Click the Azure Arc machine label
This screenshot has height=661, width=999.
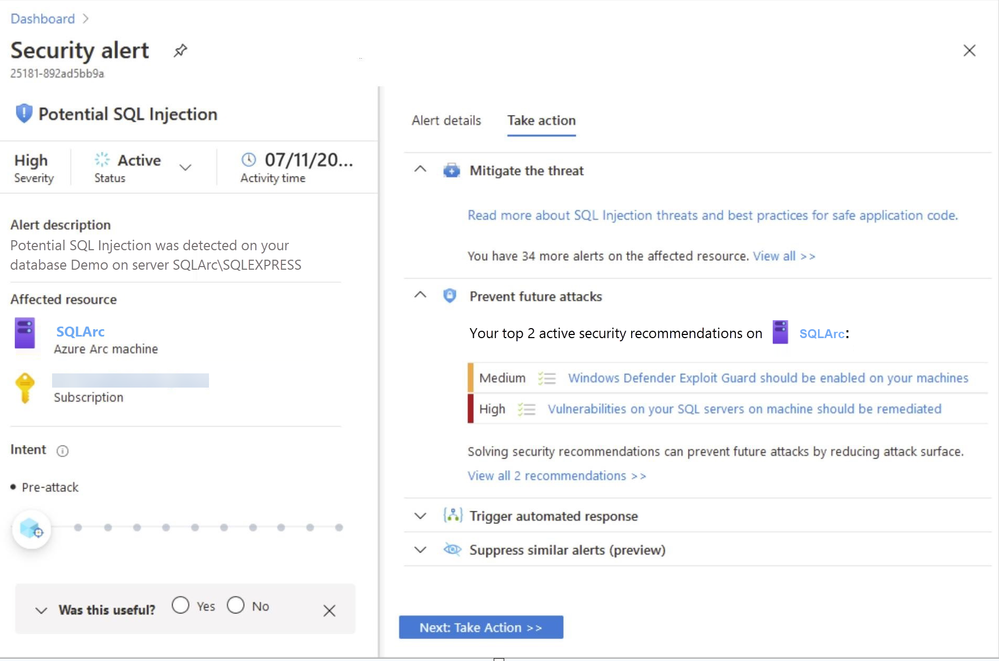click(106, 349)
